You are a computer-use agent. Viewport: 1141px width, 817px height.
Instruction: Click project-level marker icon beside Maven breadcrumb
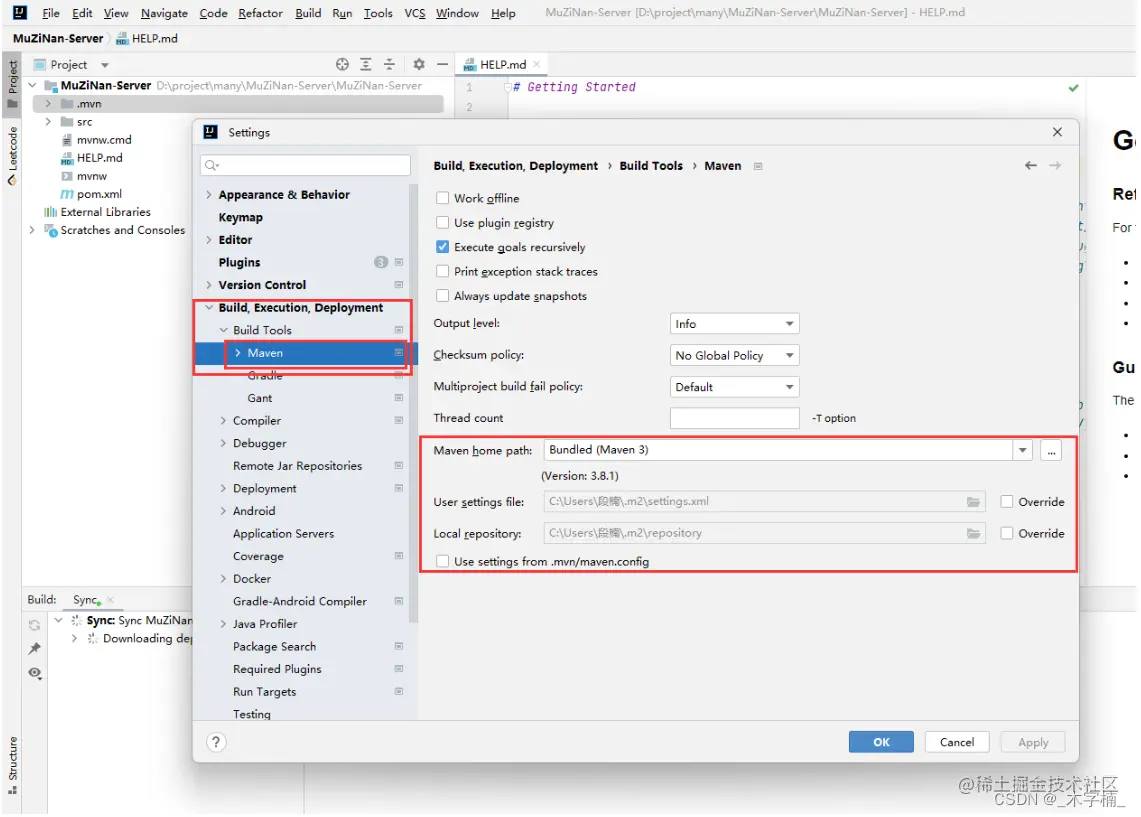pyautogui.click(x=758, y=166)
